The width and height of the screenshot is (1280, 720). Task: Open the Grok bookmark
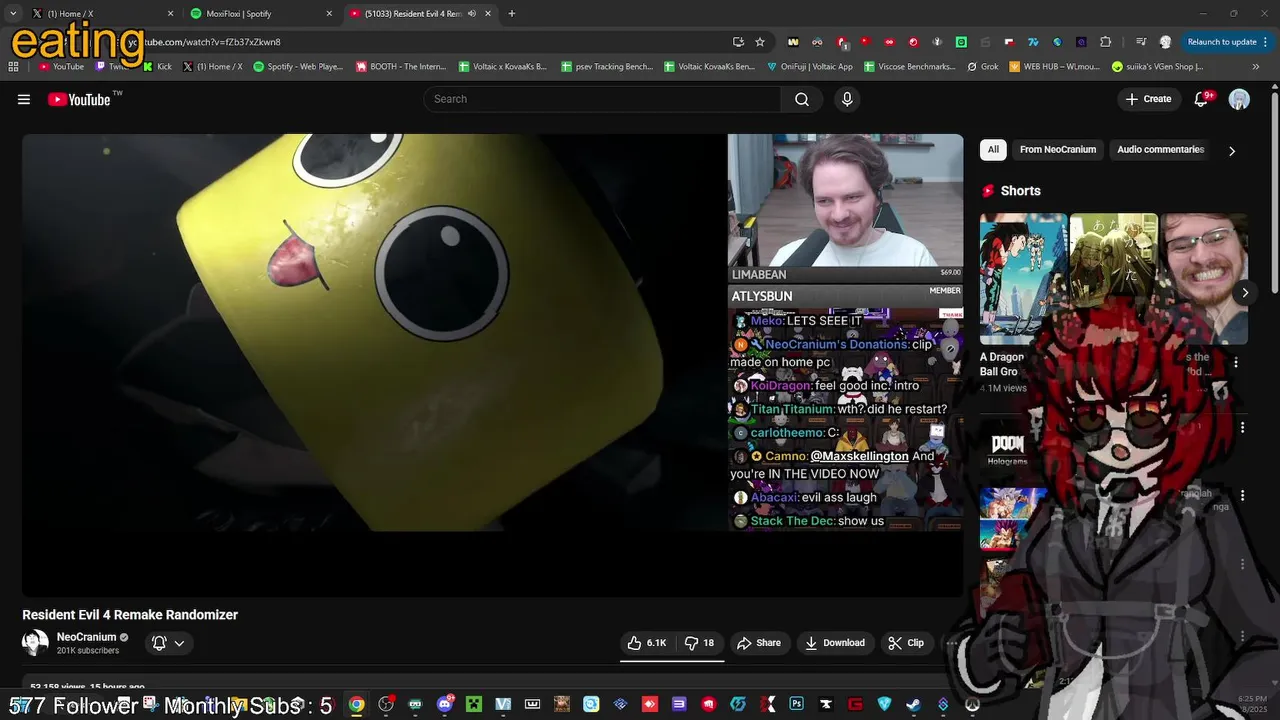[x=982, y=67]
